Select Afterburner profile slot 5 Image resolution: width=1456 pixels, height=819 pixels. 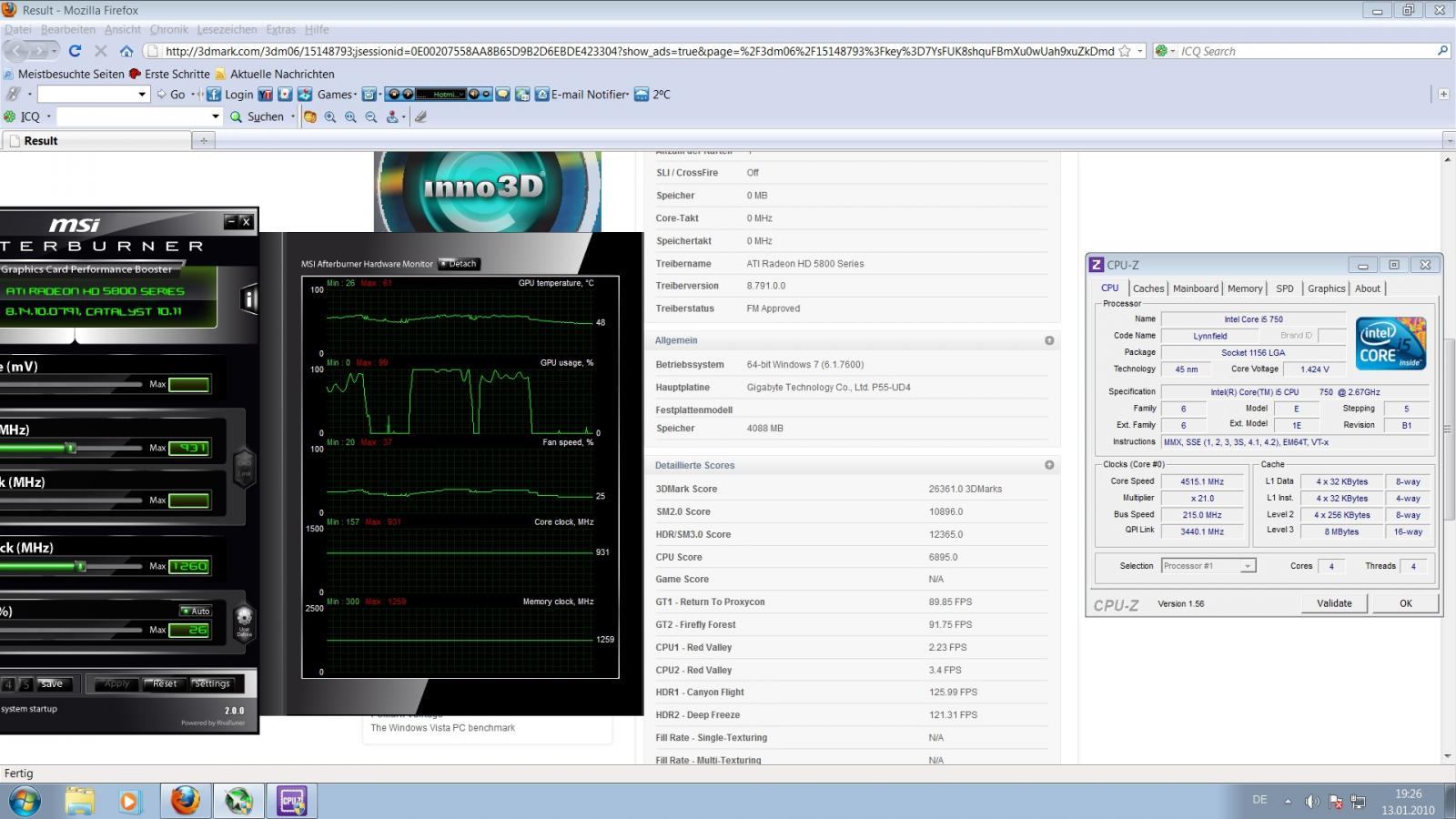[x=25, y=684]
